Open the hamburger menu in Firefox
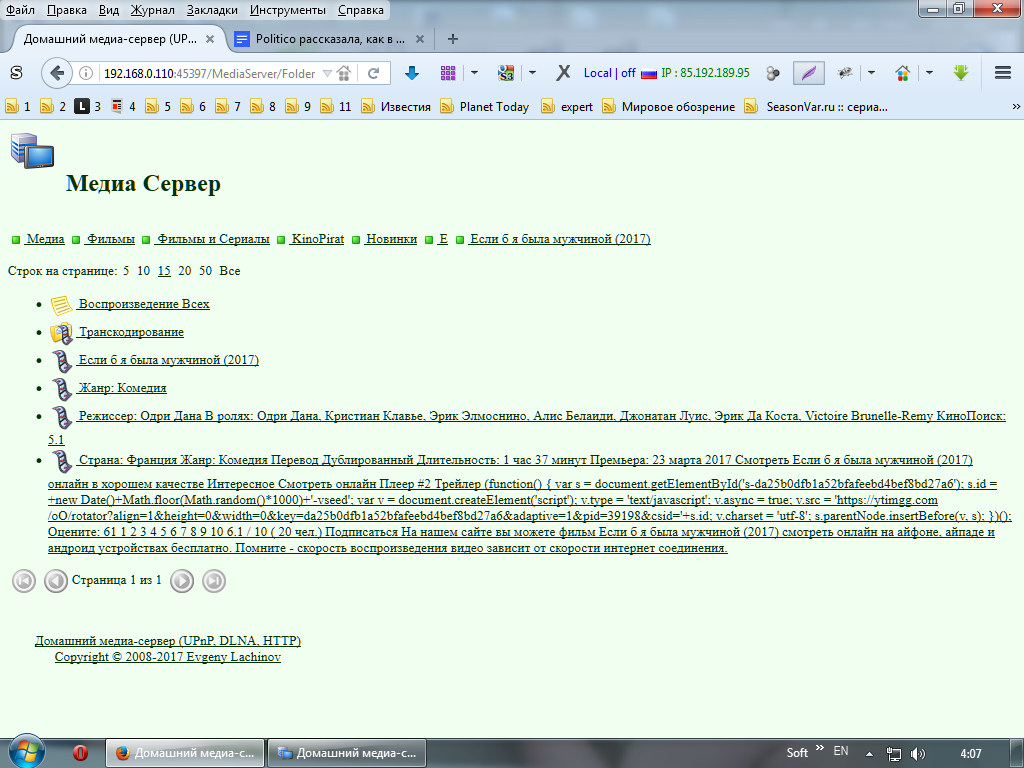 click(x=1002, y=73)
